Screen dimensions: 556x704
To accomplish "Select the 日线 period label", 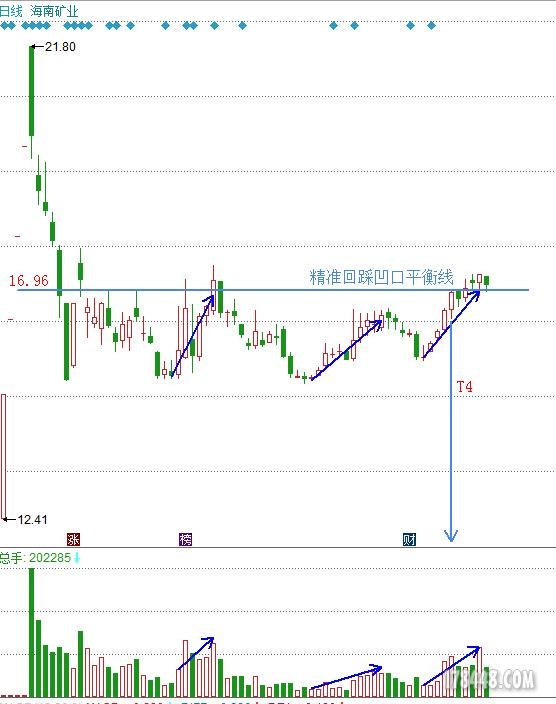I will tap(10, 11).
